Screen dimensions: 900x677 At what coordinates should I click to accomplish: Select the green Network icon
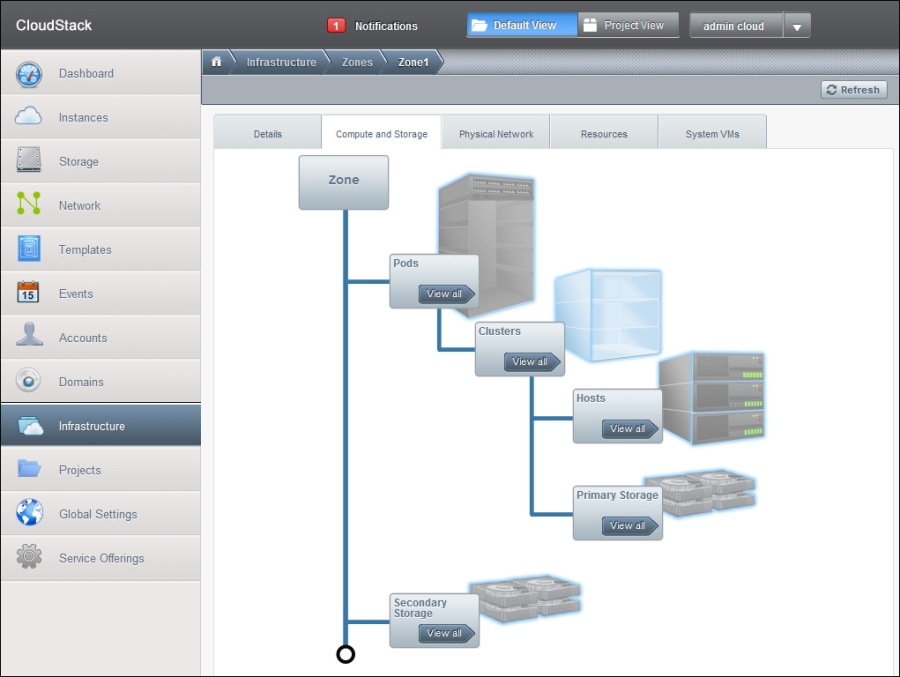point(29,205)
